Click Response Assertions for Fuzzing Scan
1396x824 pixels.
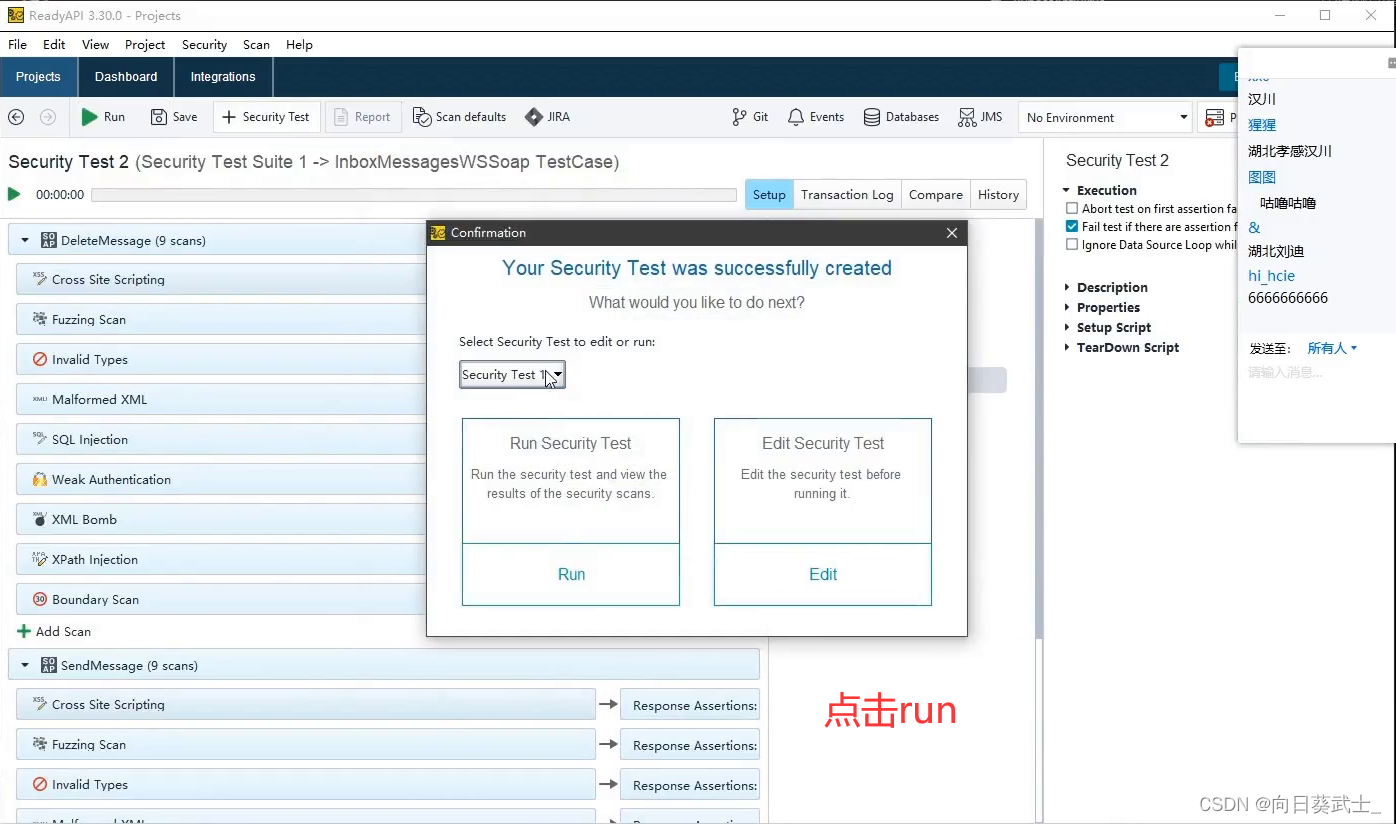(x=690, y=745)
